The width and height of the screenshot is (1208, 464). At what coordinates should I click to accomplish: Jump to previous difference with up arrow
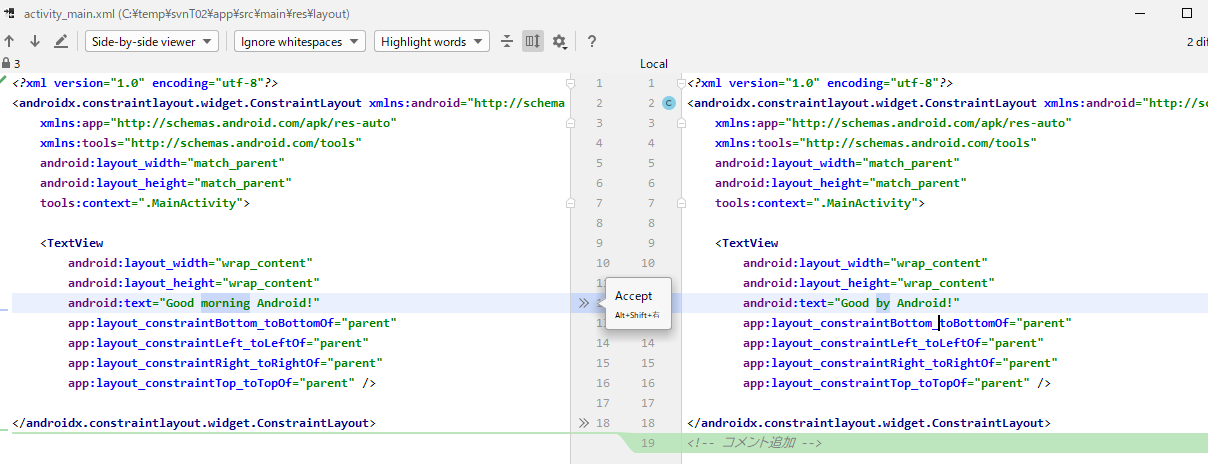click(10, 42)
